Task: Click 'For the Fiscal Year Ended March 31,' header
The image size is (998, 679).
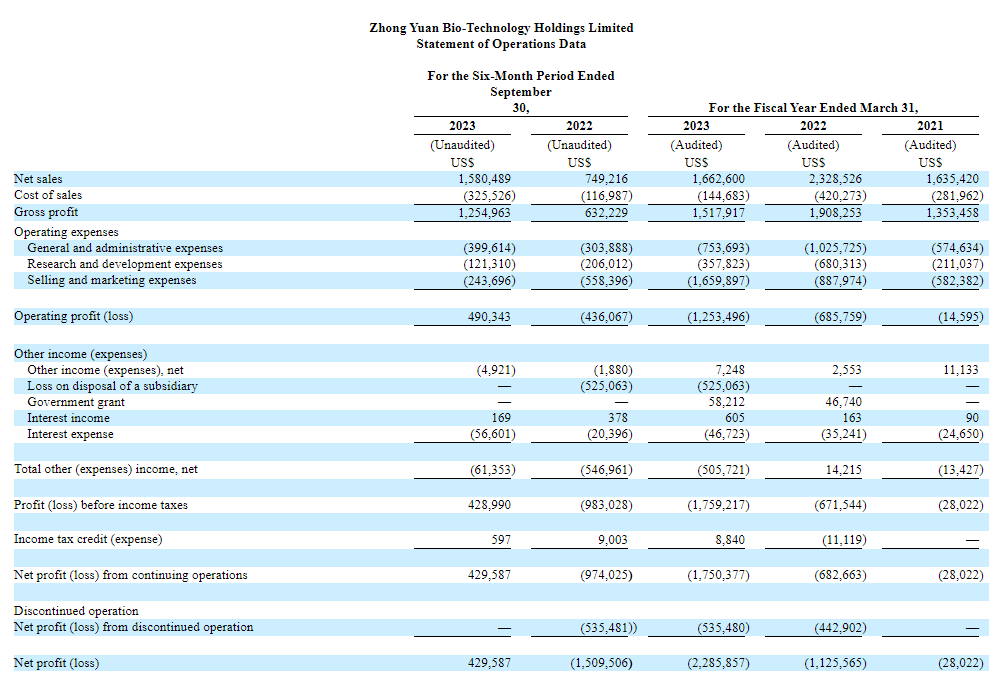Action: point(813,108)
